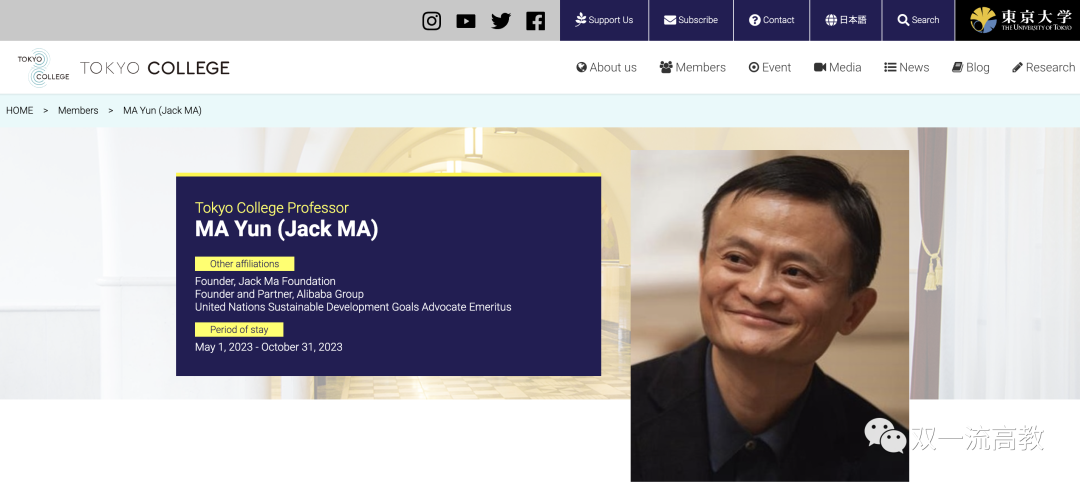This screenshot has width=1080, height=486.
Task: Click the May 1, 2023 - October 31, 2023 text
Action: (269, 347)
